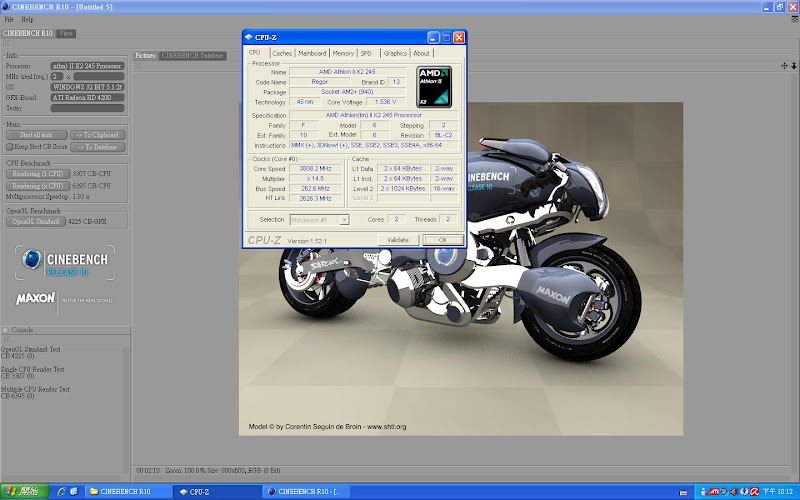800x500 pixels.
Task: Toggle Keep Best CB Score checkbox
Action: (x=9, y=146)
